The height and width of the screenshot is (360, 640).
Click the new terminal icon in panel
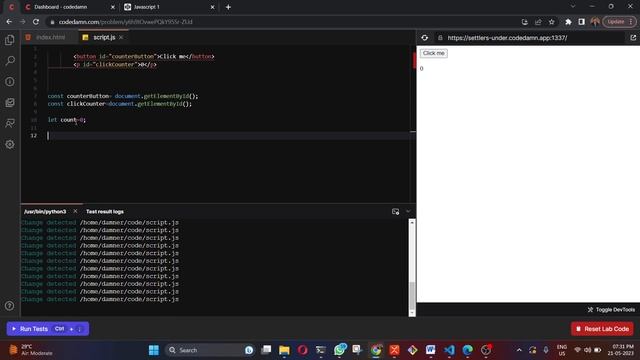coord(395,211)
